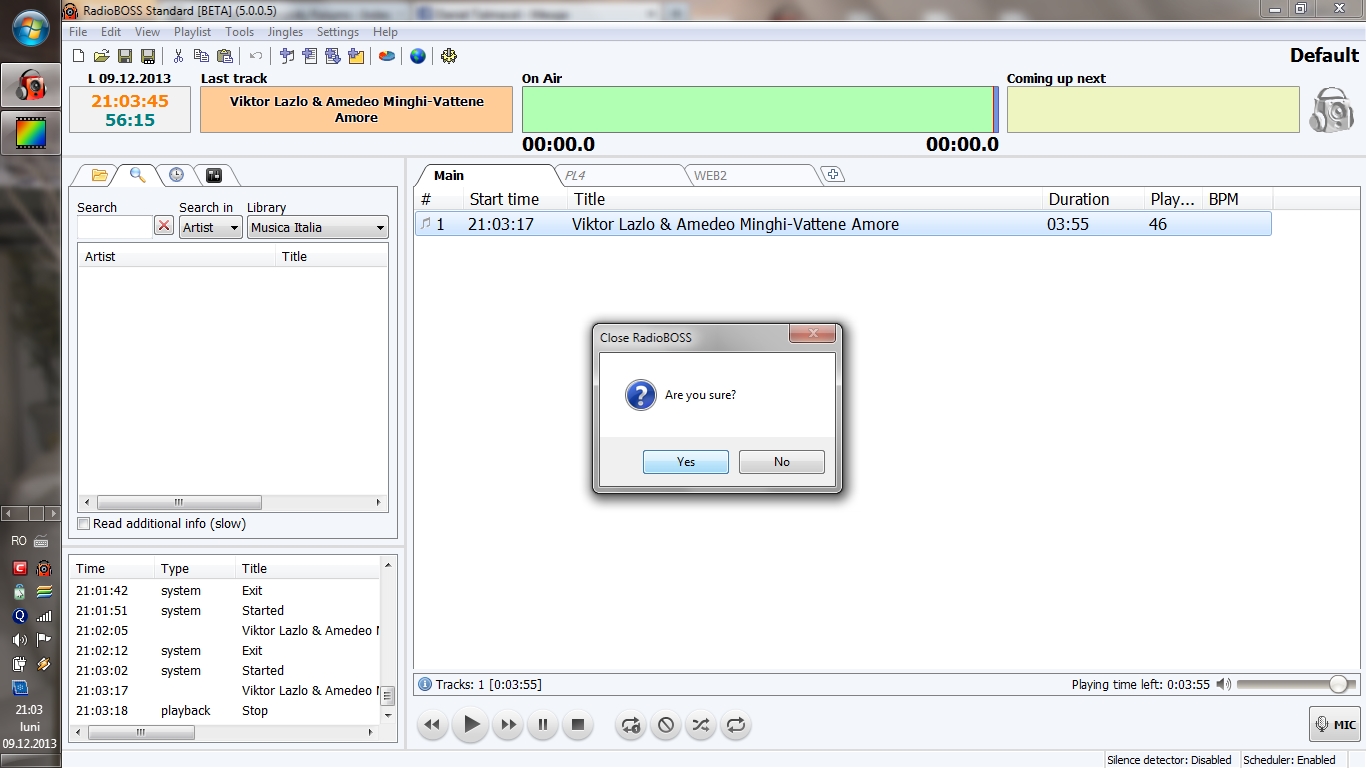Add a new playlist tab with plus icon
This screenshot has width=1366, height=768.
[833, 174]
